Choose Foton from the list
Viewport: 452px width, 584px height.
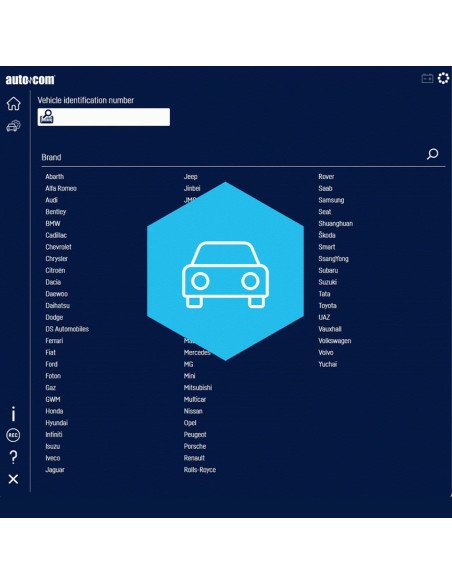(53, 376)
